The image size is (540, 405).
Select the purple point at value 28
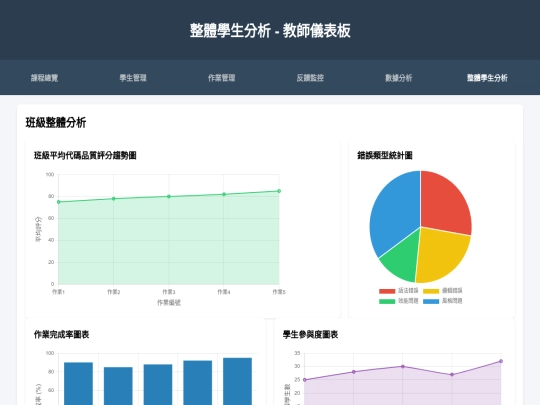(x=354, y=372)
